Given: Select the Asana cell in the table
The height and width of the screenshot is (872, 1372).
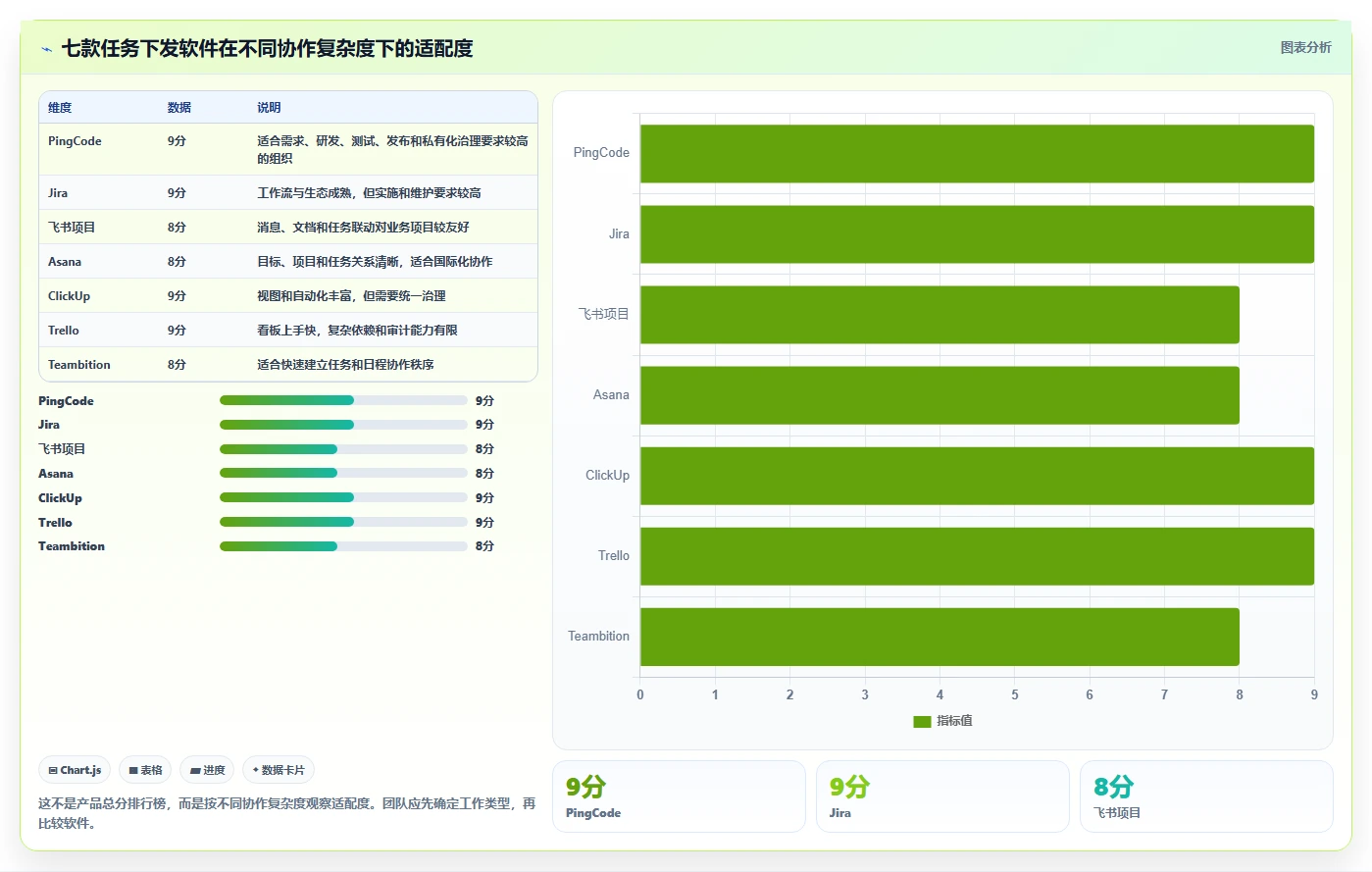Looking at the screenshot, I should [x=65, y=262].
